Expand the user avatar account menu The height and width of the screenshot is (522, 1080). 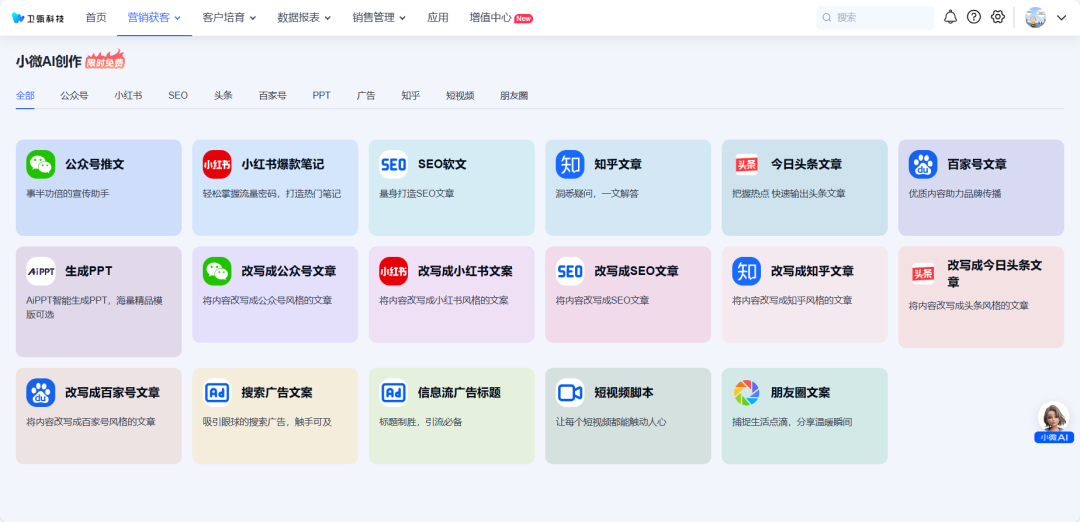(x=1046, y=17)
